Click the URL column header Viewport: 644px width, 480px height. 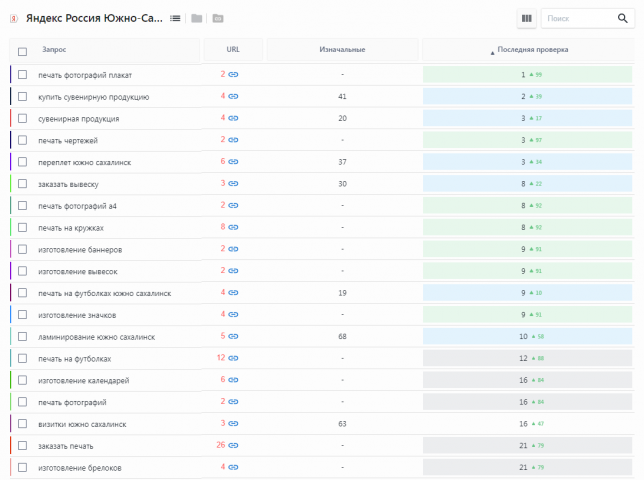pos(233,49)
